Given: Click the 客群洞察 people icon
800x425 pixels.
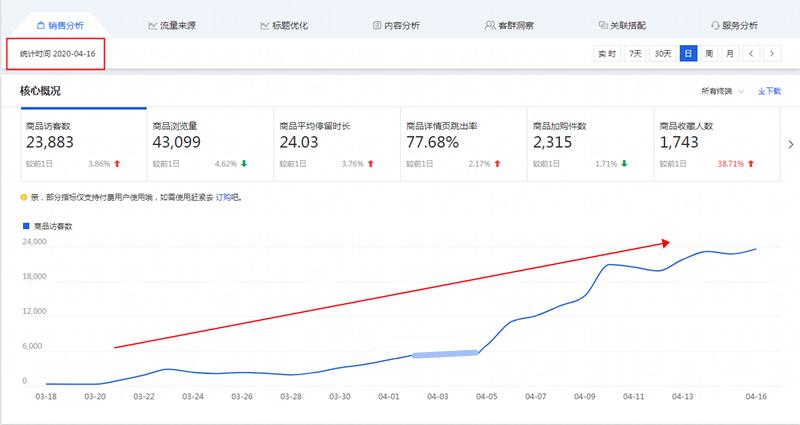Looking at the screenshot, I should coord(490,25).
